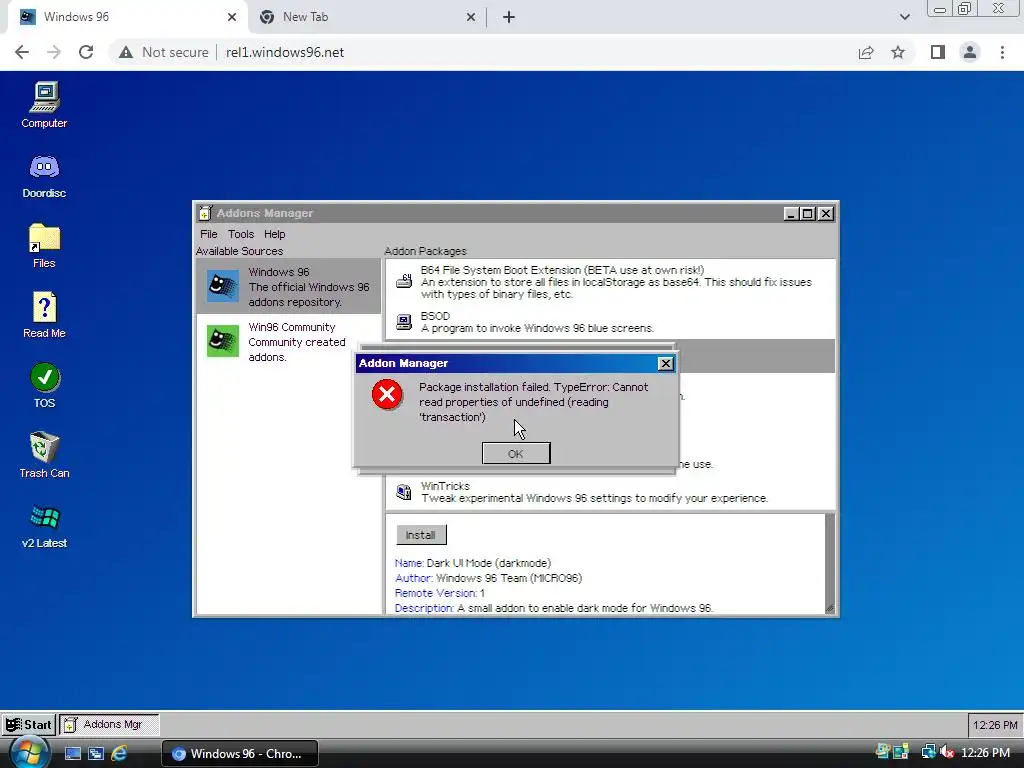Click the red error icon in dialog
1024x768 pixels.
(x=387, y=394)
